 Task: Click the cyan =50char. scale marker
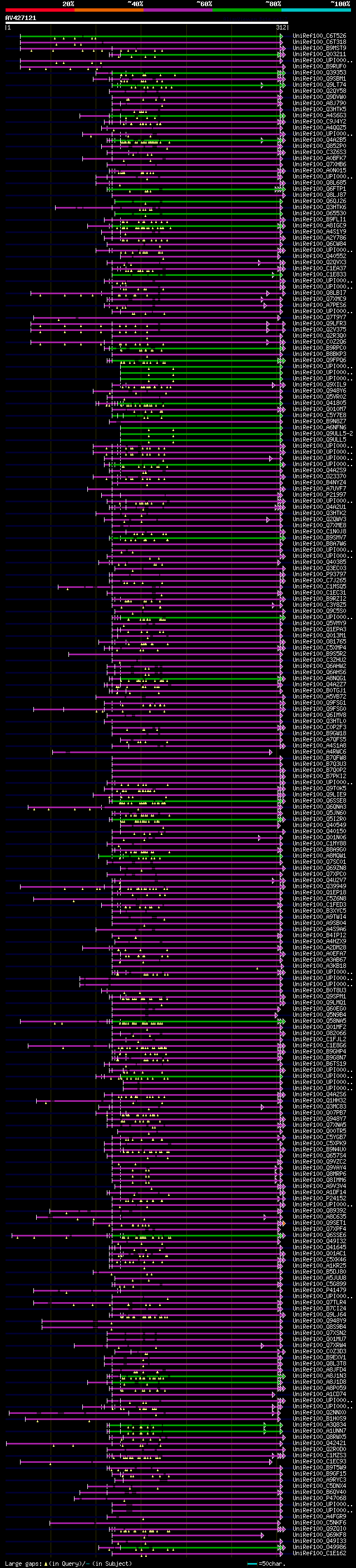(253, 1564)
